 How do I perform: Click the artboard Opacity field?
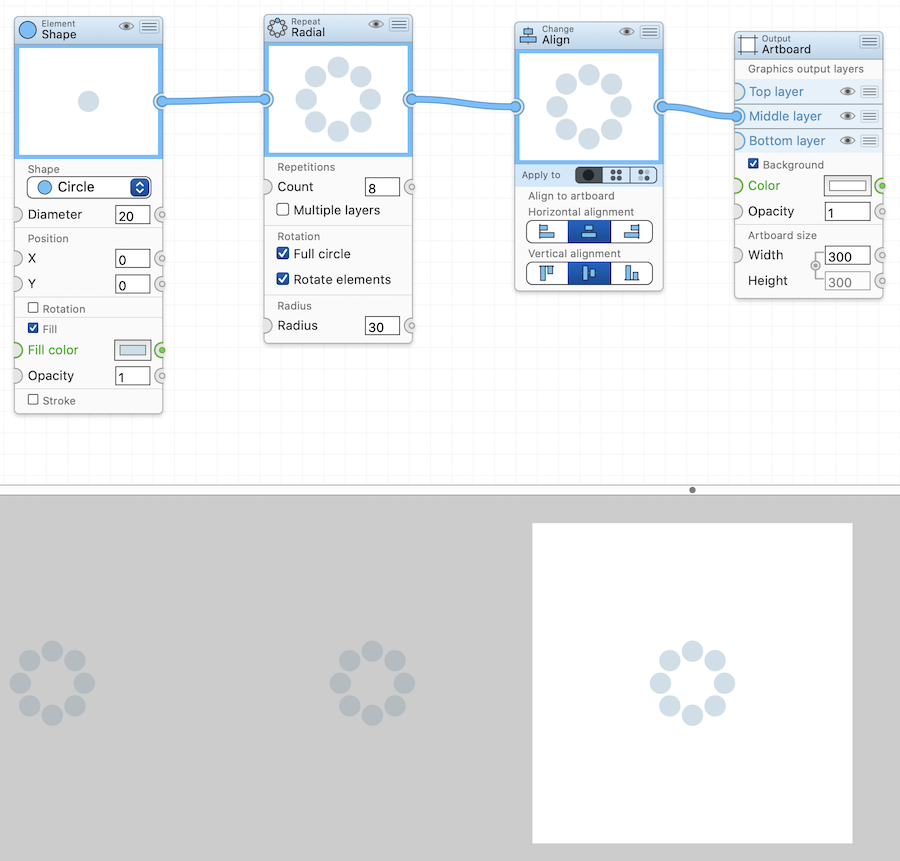847,212
